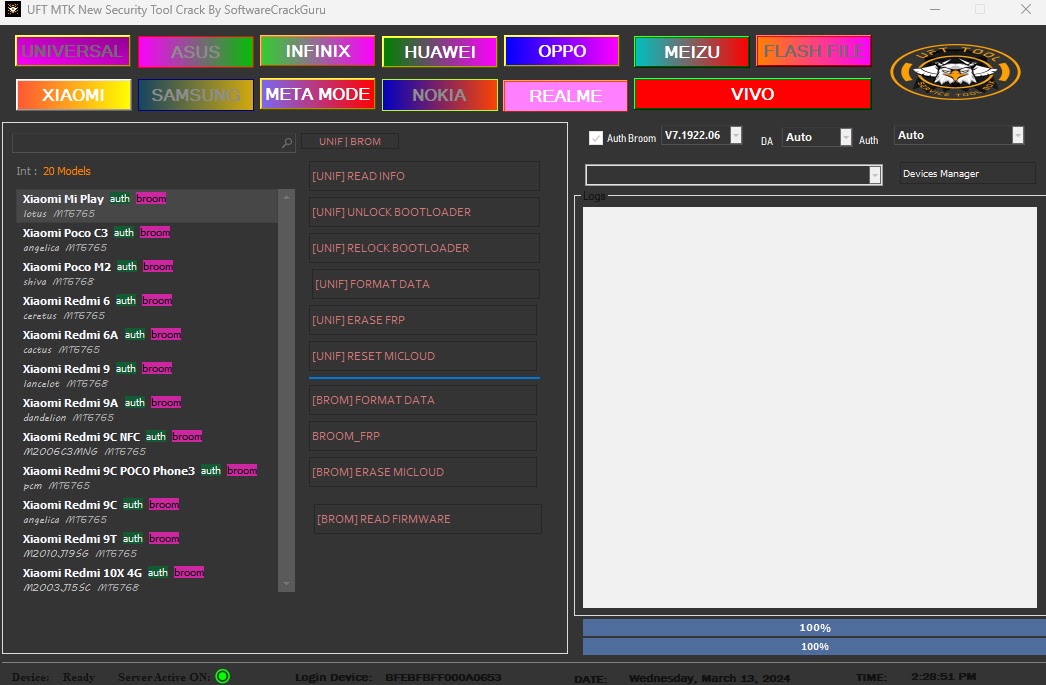Click the date Wednesday, March 13, 2024
This screenshot has height=685, width=1046.
click(709, 678)
